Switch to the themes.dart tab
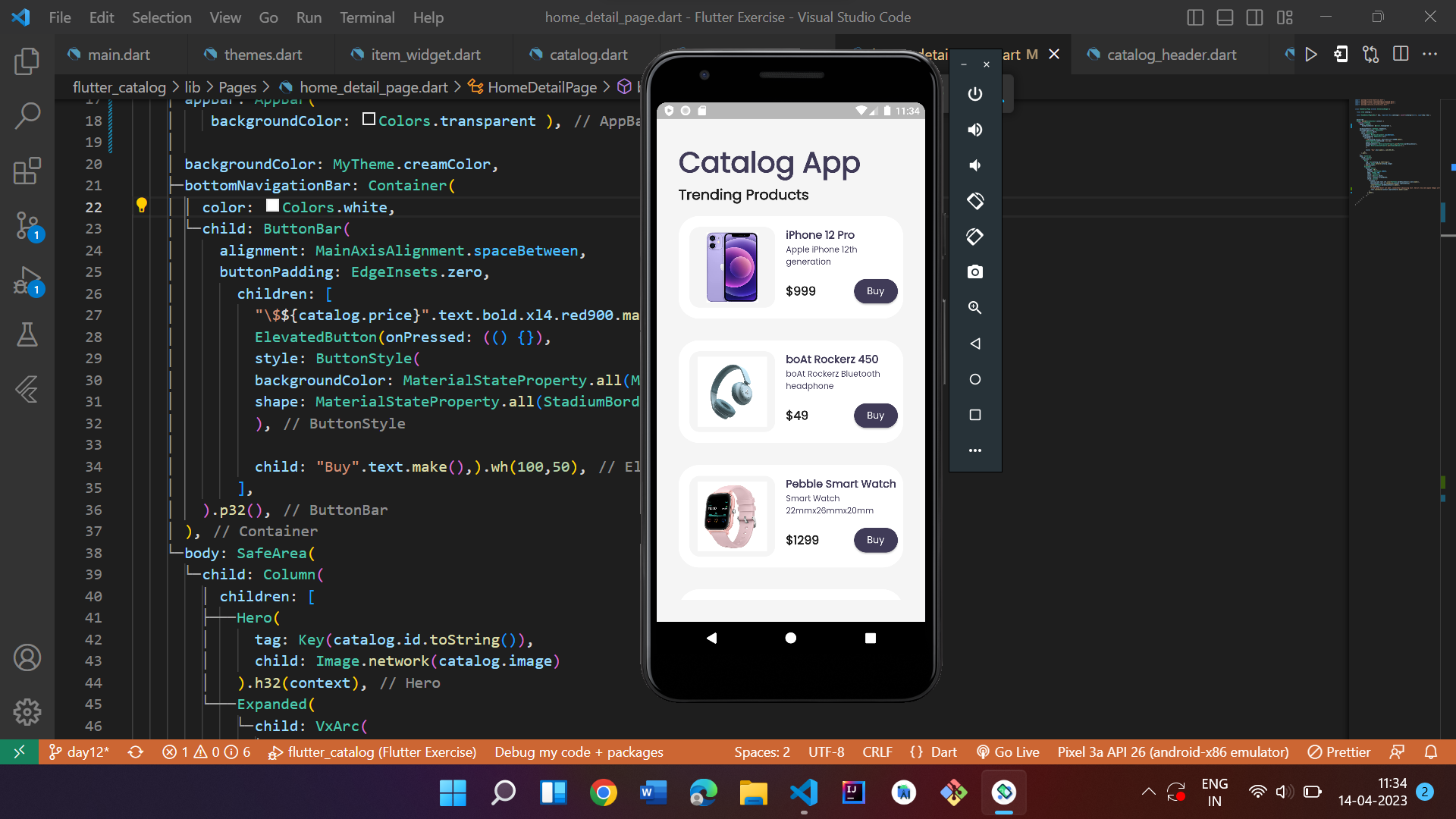 tap(262, 54)
